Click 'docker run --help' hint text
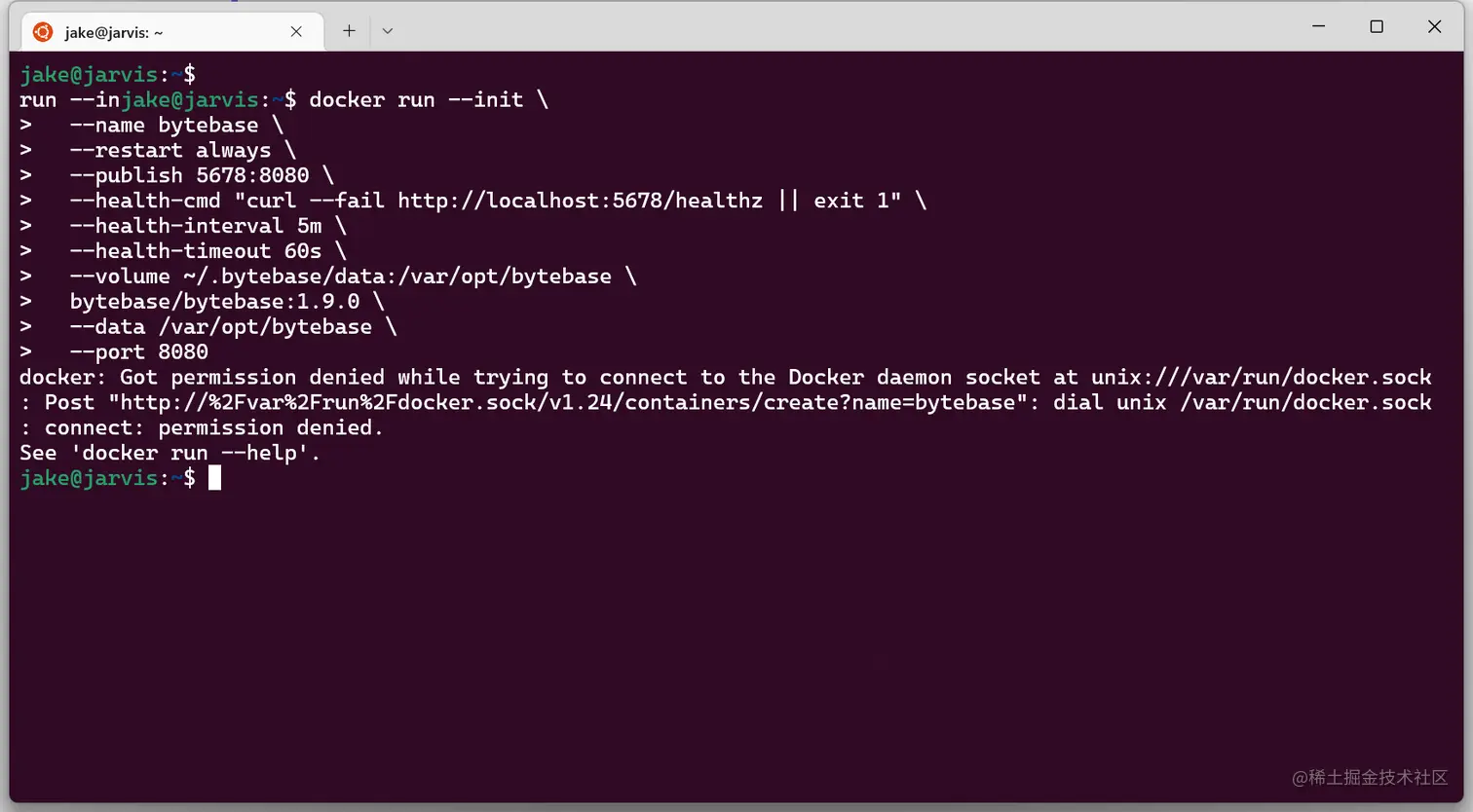This screenshot has width=1473, height=812. pyautogui.click(x=195, y=453)
